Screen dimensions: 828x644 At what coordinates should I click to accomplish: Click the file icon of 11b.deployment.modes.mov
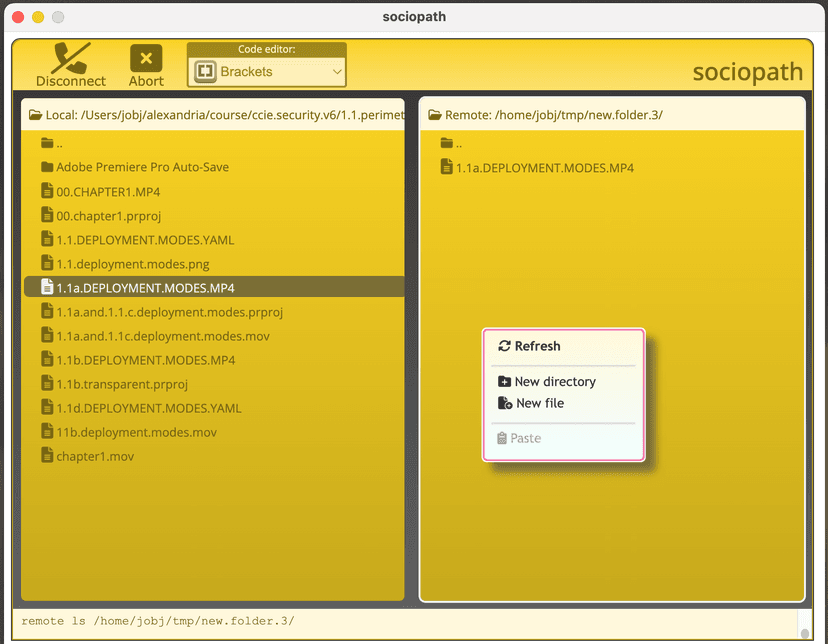[47, 431]
